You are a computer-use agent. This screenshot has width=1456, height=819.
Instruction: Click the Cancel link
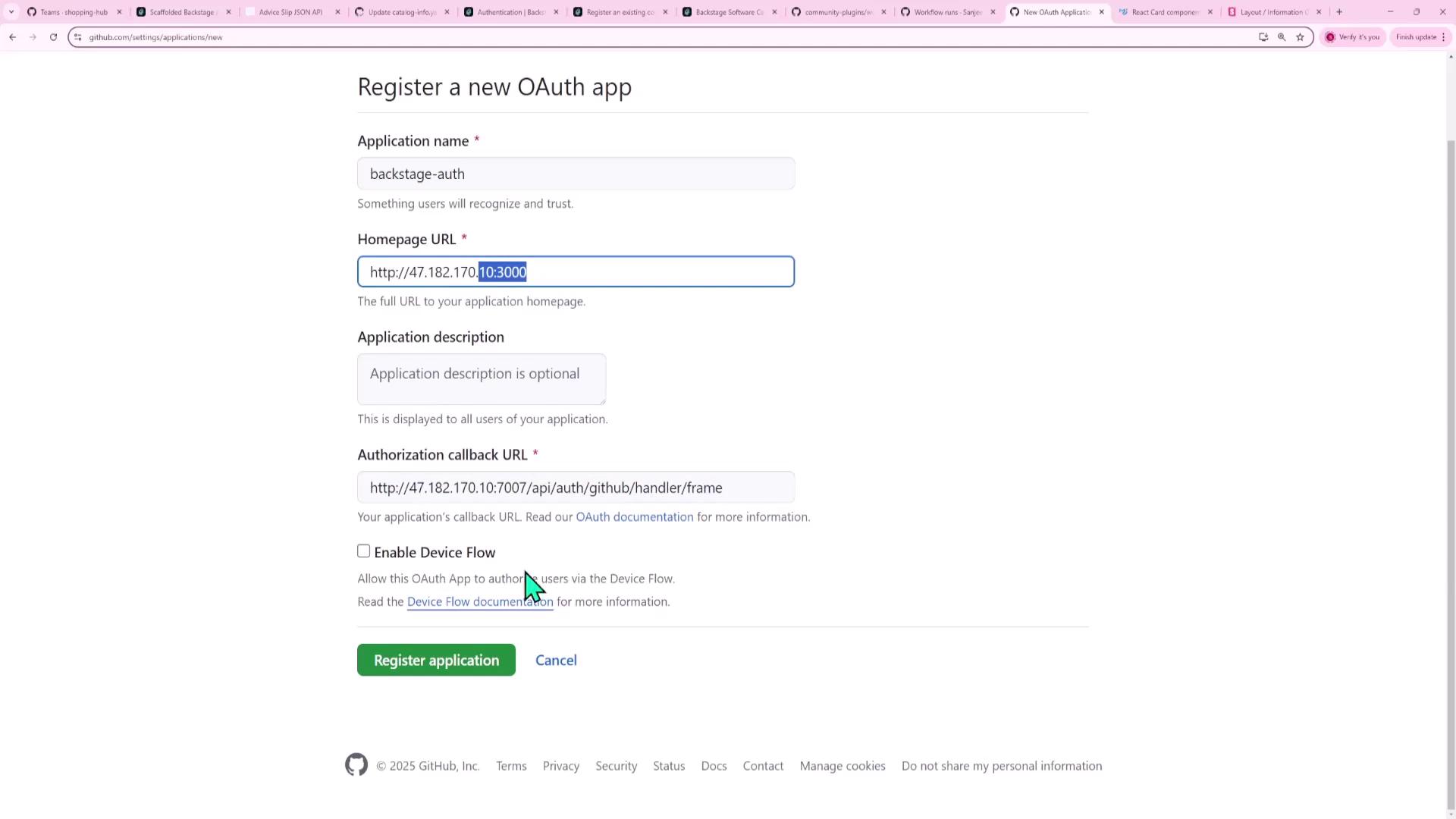point(556,661)
